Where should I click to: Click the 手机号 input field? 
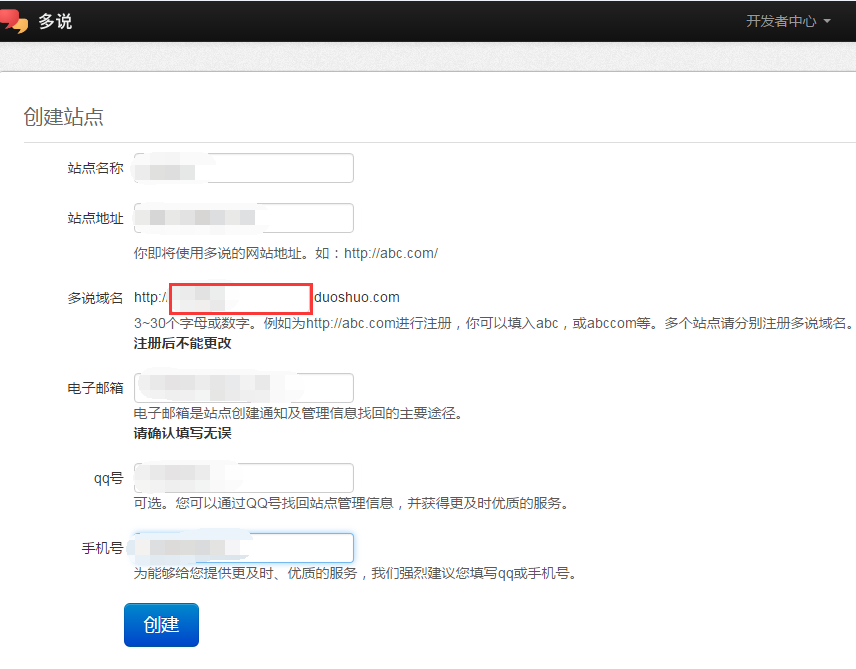tap(243, 548)
